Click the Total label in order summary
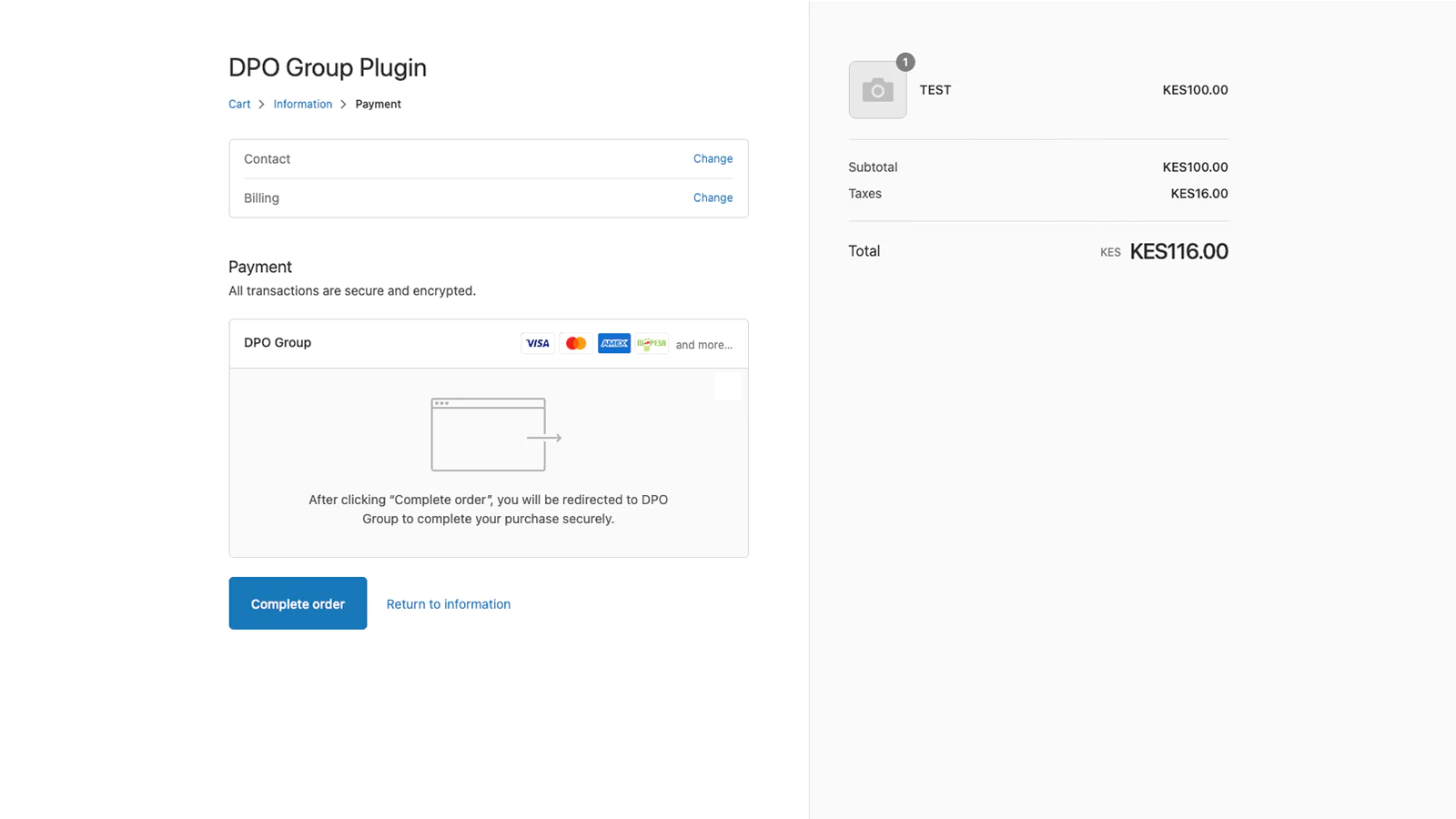Viewport: 1456px width, 819px height. tap(864, 251)
